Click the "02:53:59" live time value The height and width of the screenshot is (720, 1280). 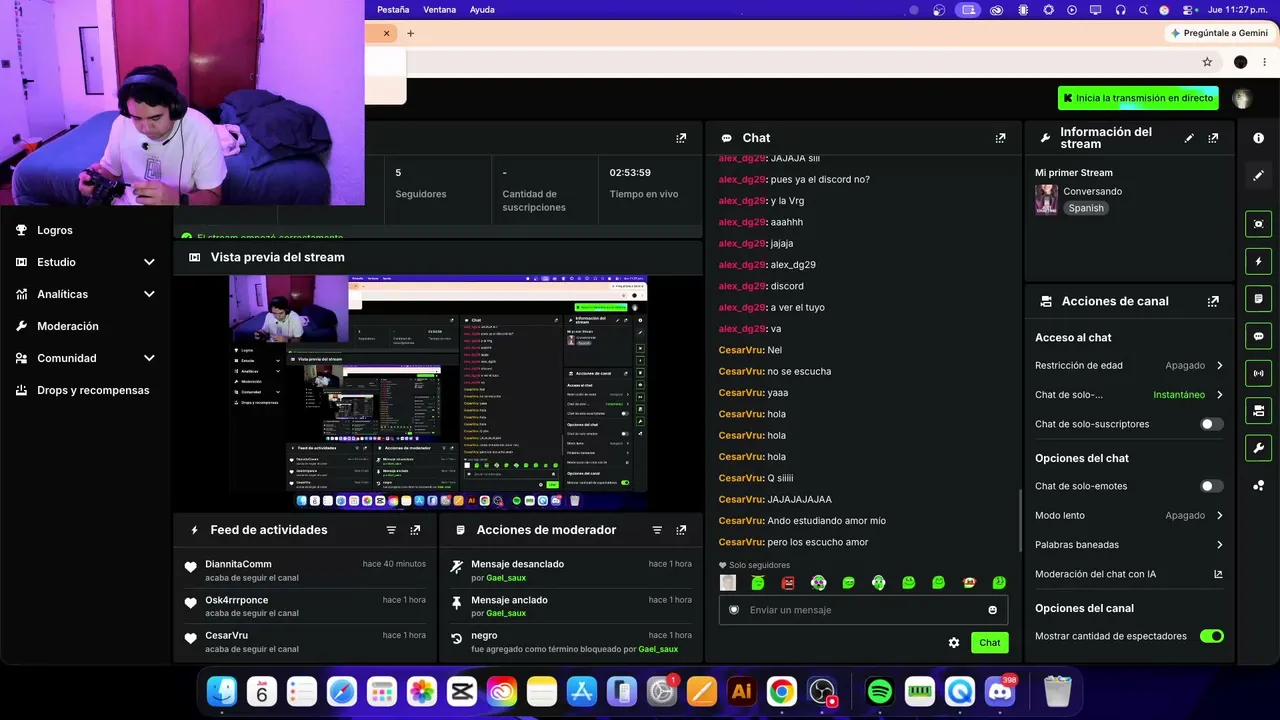click(x=630, y=173)
